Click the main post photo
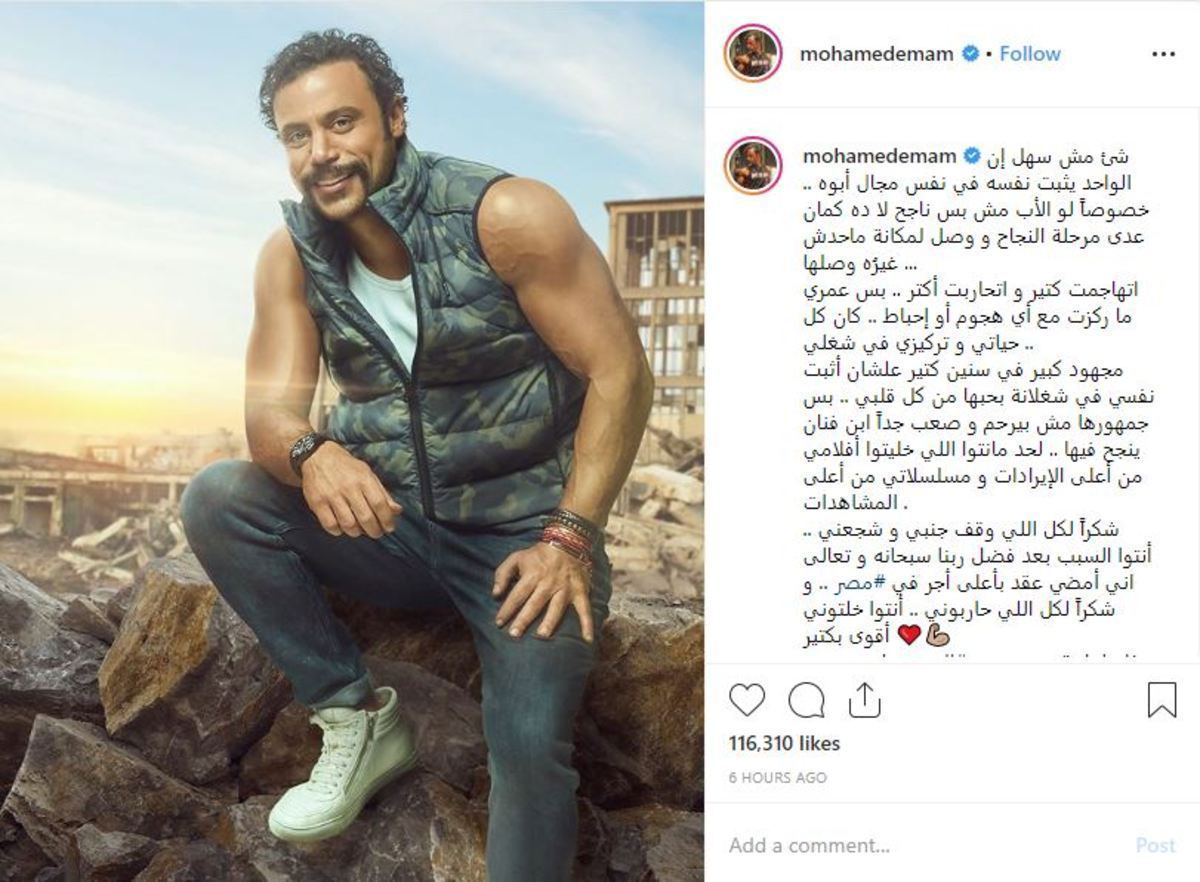 pos(352,441)
